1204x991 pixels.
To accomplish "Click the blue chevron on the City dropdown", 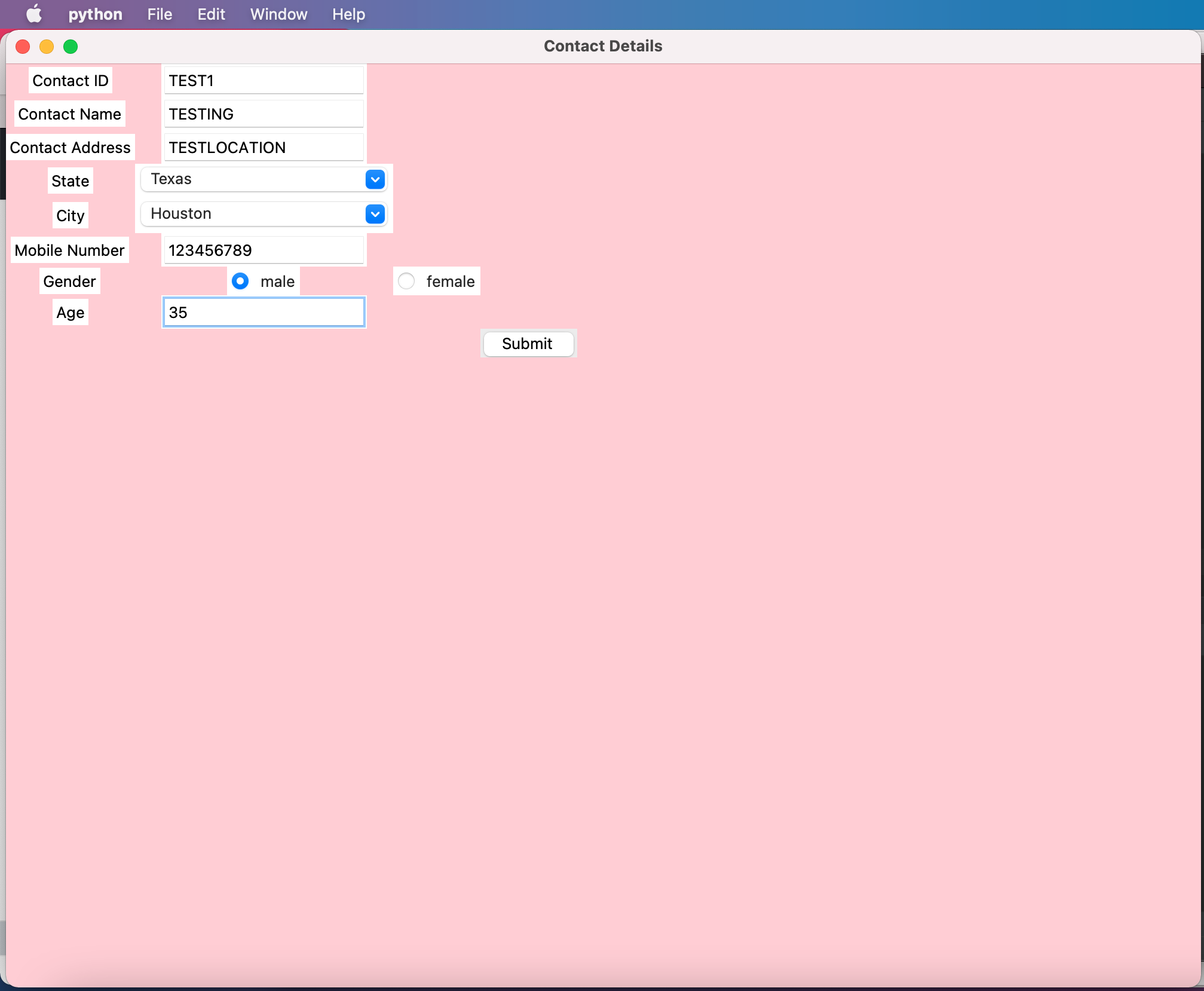I will point(375,214).
